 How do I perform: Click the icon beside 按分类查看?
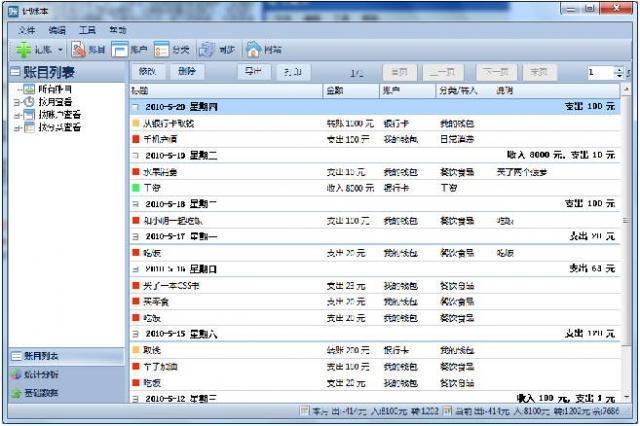tap(29, 127)
